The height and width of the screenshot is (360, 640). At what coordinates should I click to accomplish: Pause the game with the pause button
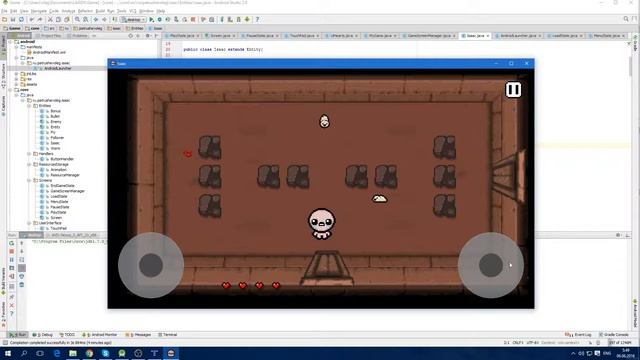[513, 90]
